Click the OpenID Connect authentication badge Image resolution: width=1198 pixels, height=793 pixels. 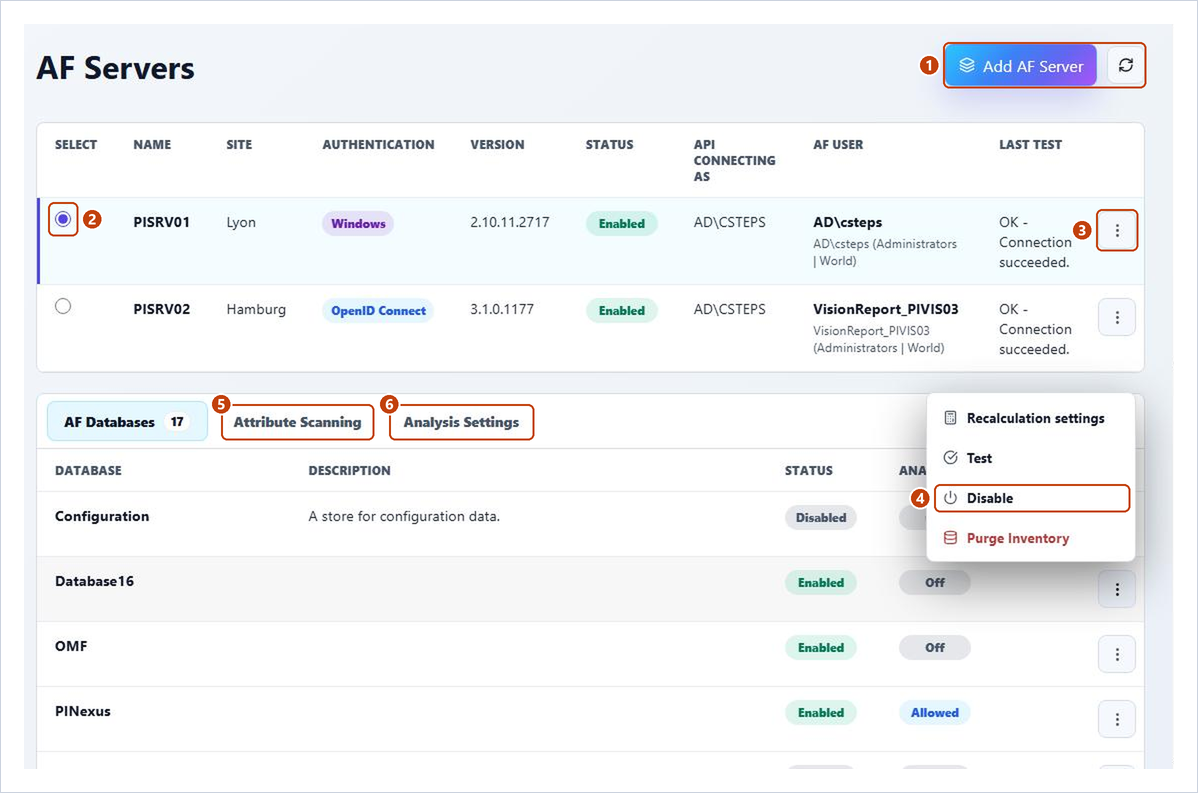[x=378, y=310]
